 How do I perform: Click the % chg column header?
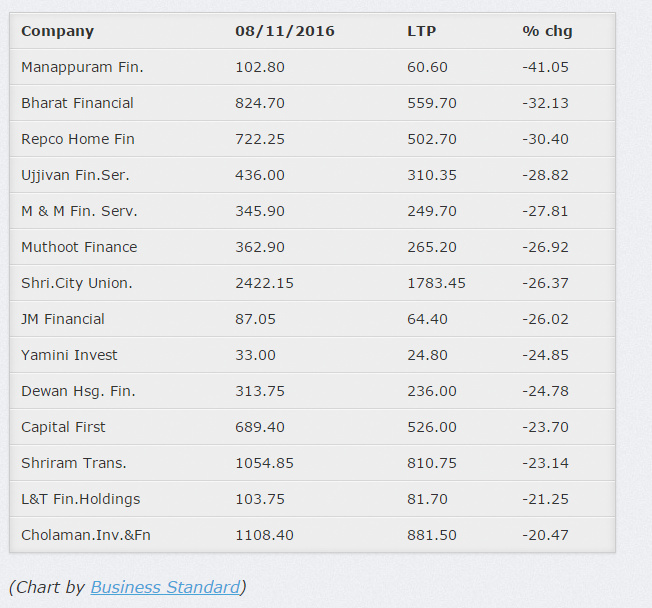(x=547, y=31)
